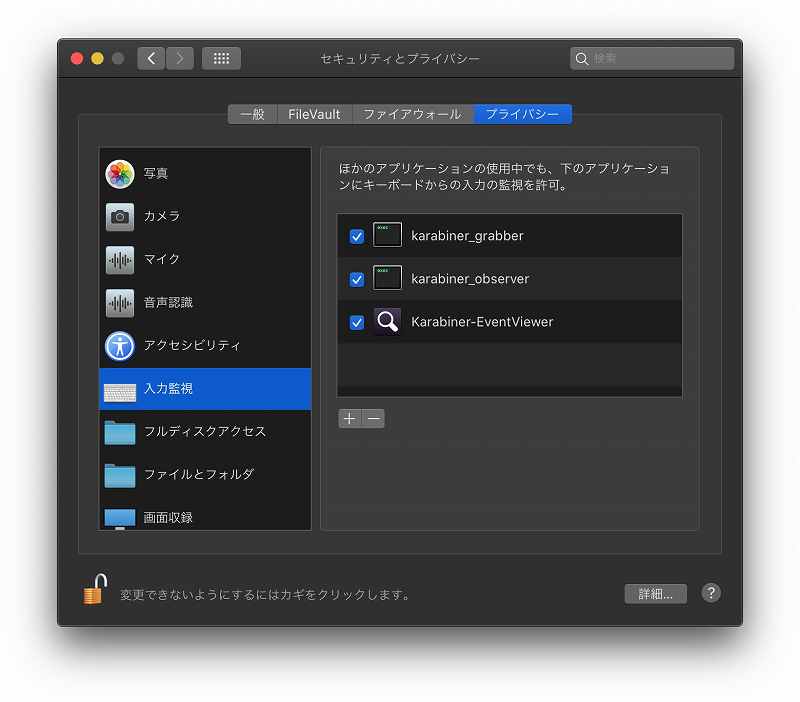Select the karabiner_grabber name text
Screen dimensions: 800x702
point(467,236)
